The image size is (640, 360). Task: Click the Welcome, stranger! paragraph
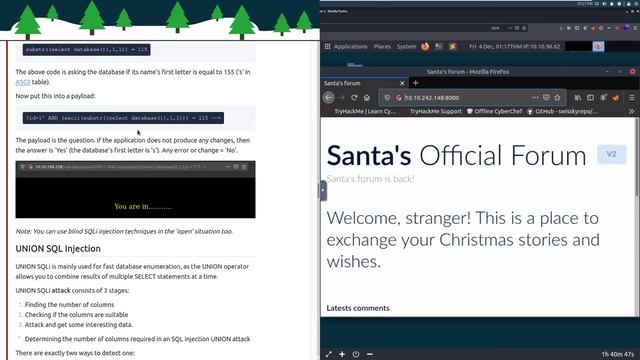tap(463, 240)
